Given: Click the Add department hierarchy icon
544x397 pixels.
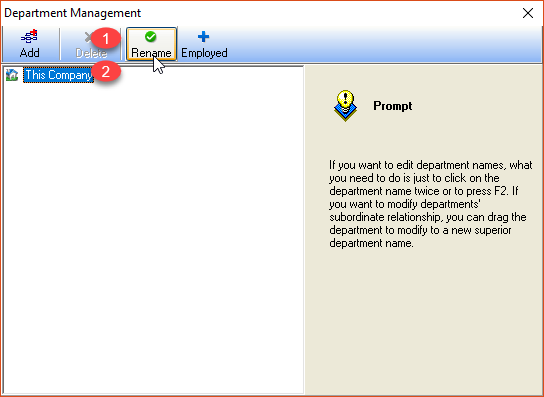Looking at the screenshot, I should click(x=29, y=37).
